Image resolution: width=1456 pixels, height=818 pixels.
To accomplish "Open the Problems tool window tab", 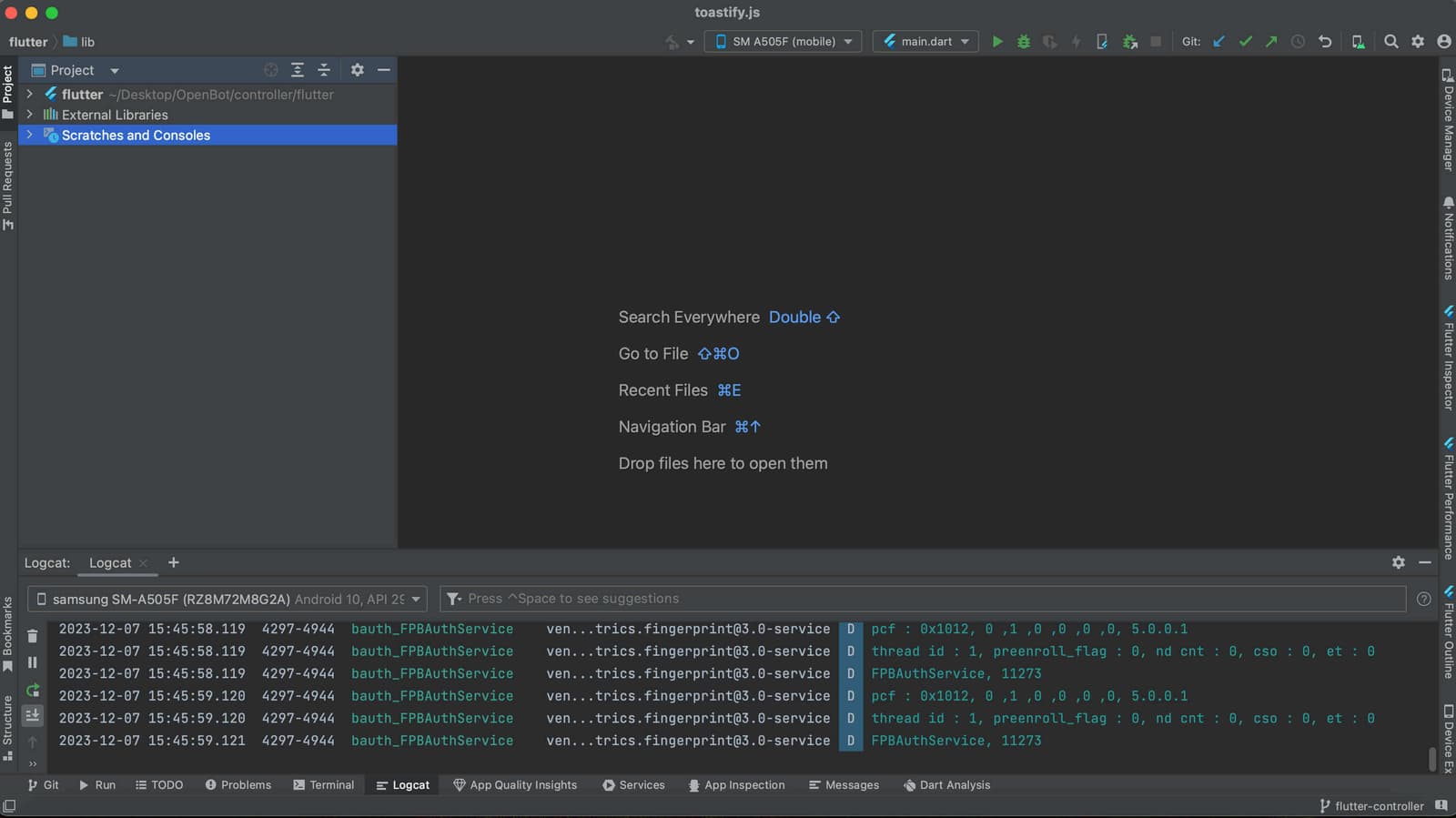I will click(238, 785).
